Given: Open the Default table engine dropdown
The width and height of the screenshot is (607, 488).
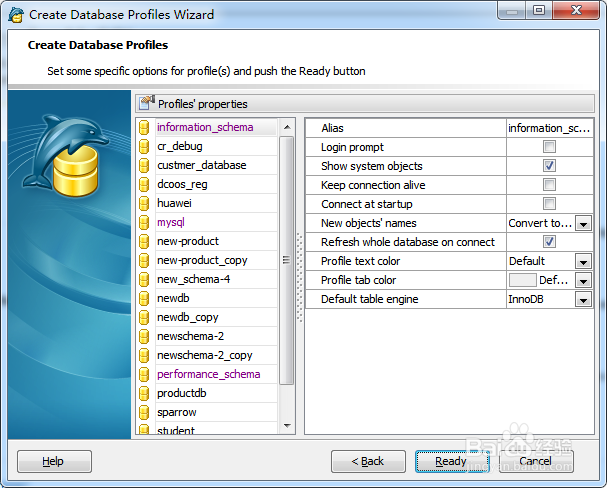Looking at the screenshot, I should pyautogui.click(x=583, y=299).
